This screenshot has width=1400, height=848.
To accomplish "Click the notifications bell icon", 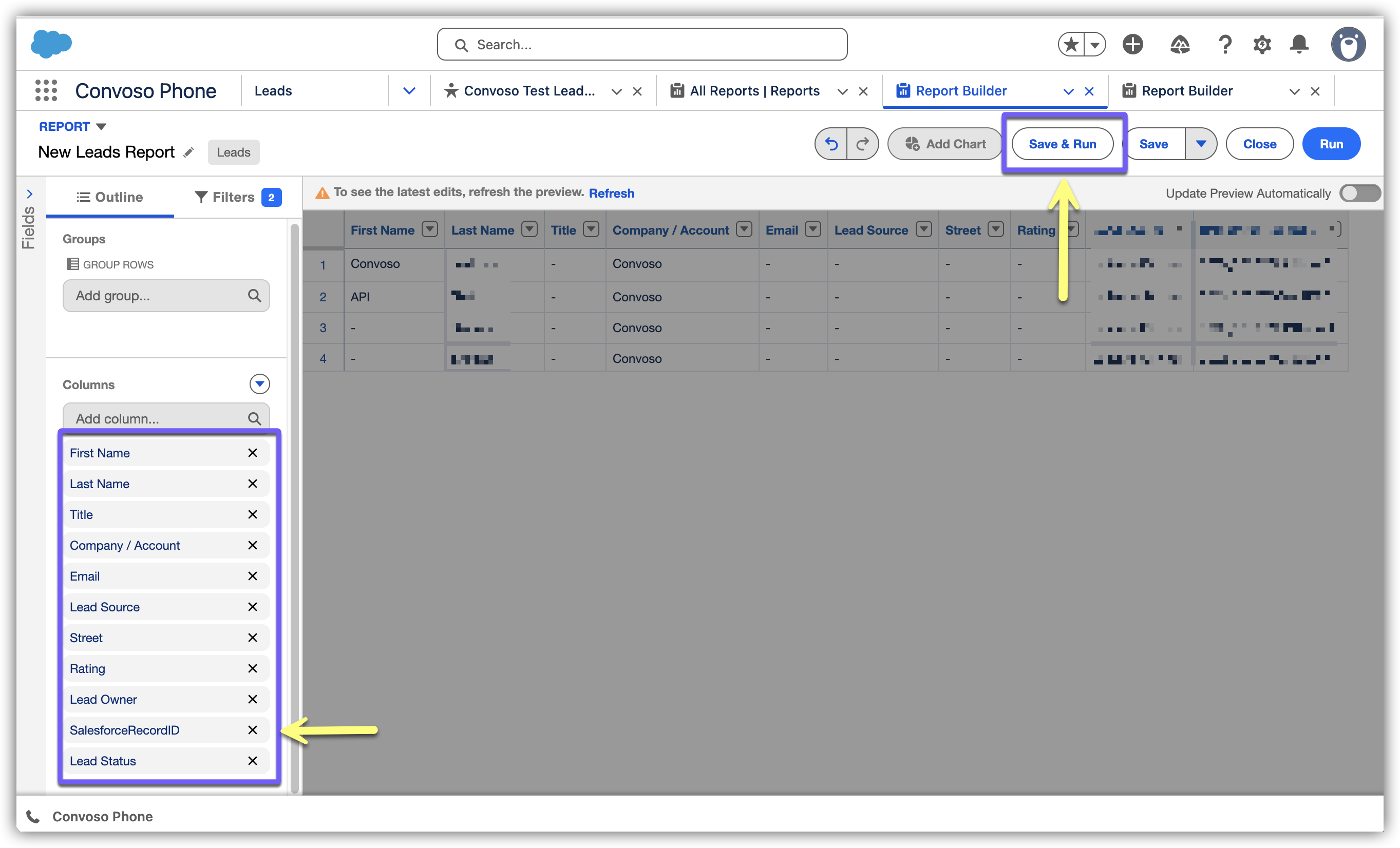I will point(1299,44).
